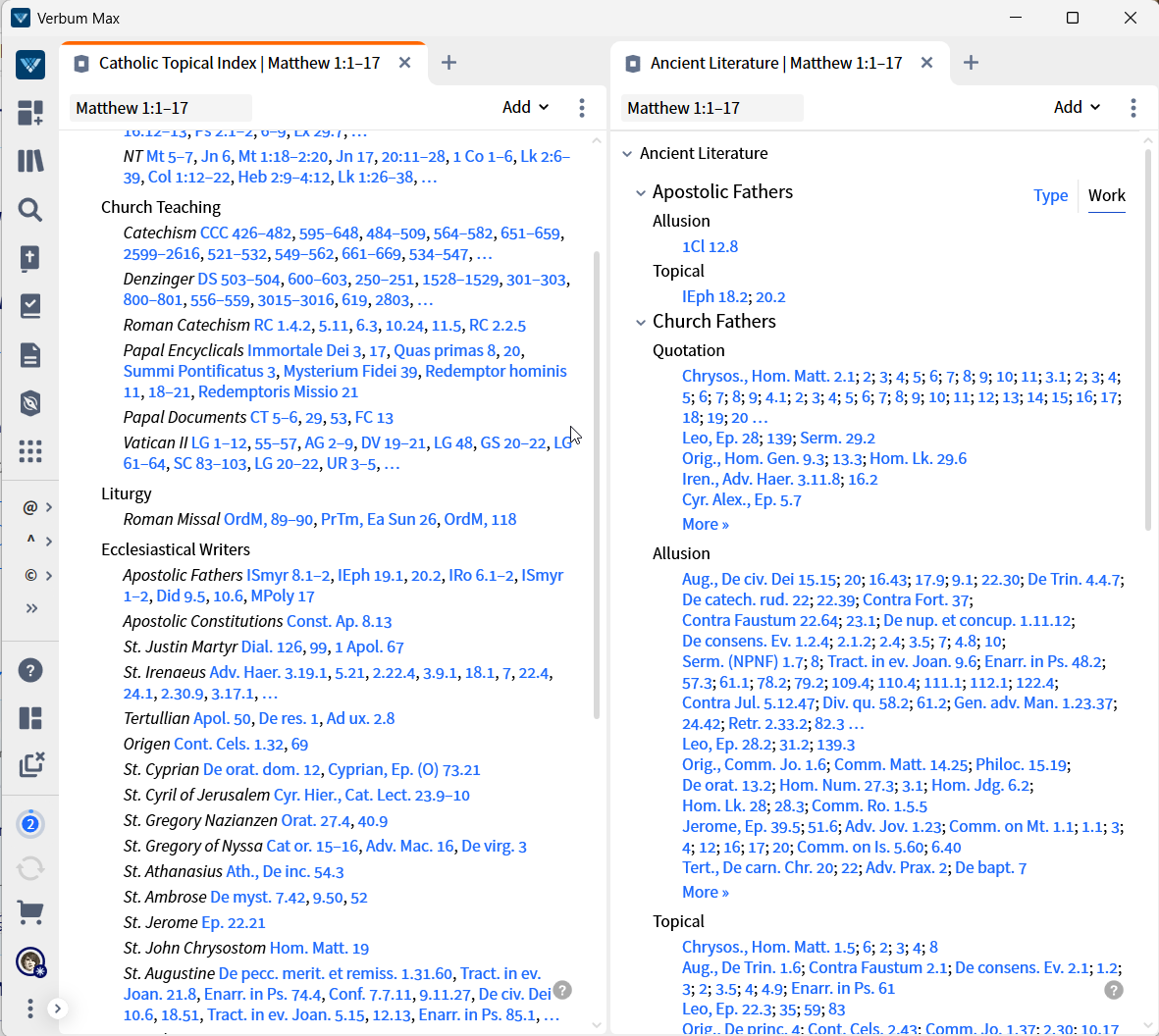Click the right panel Matthew 1:1–17 reference box

point(712,108)
